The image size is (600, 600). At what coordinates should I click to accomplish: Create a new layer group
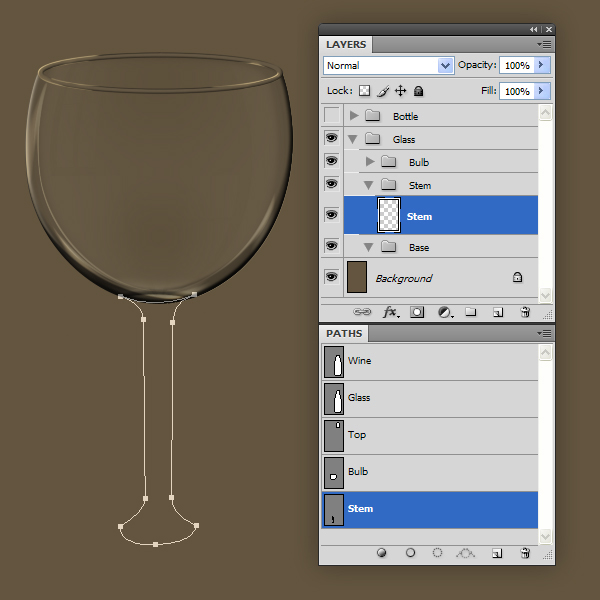(x=470, y=312)
